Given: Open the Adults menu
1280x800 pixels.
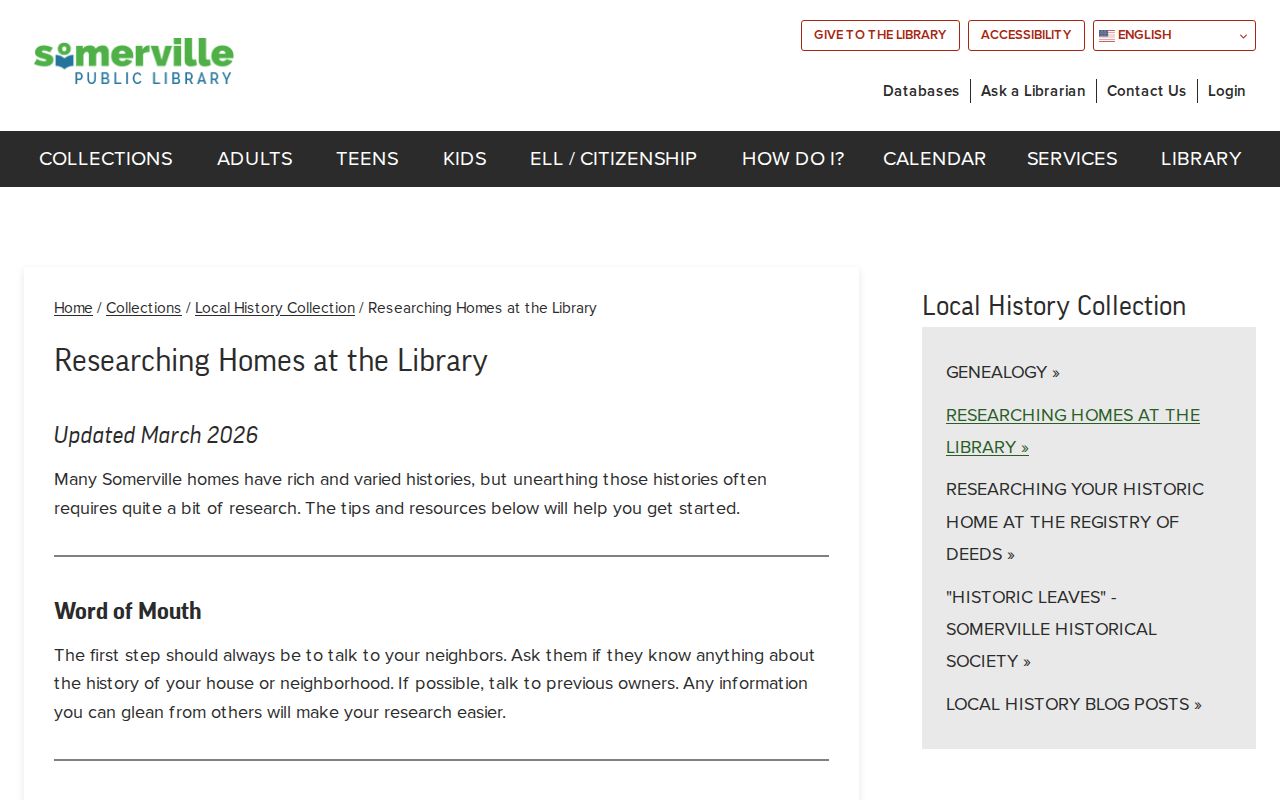Looking at the screenshot, I should click(255, 159).
